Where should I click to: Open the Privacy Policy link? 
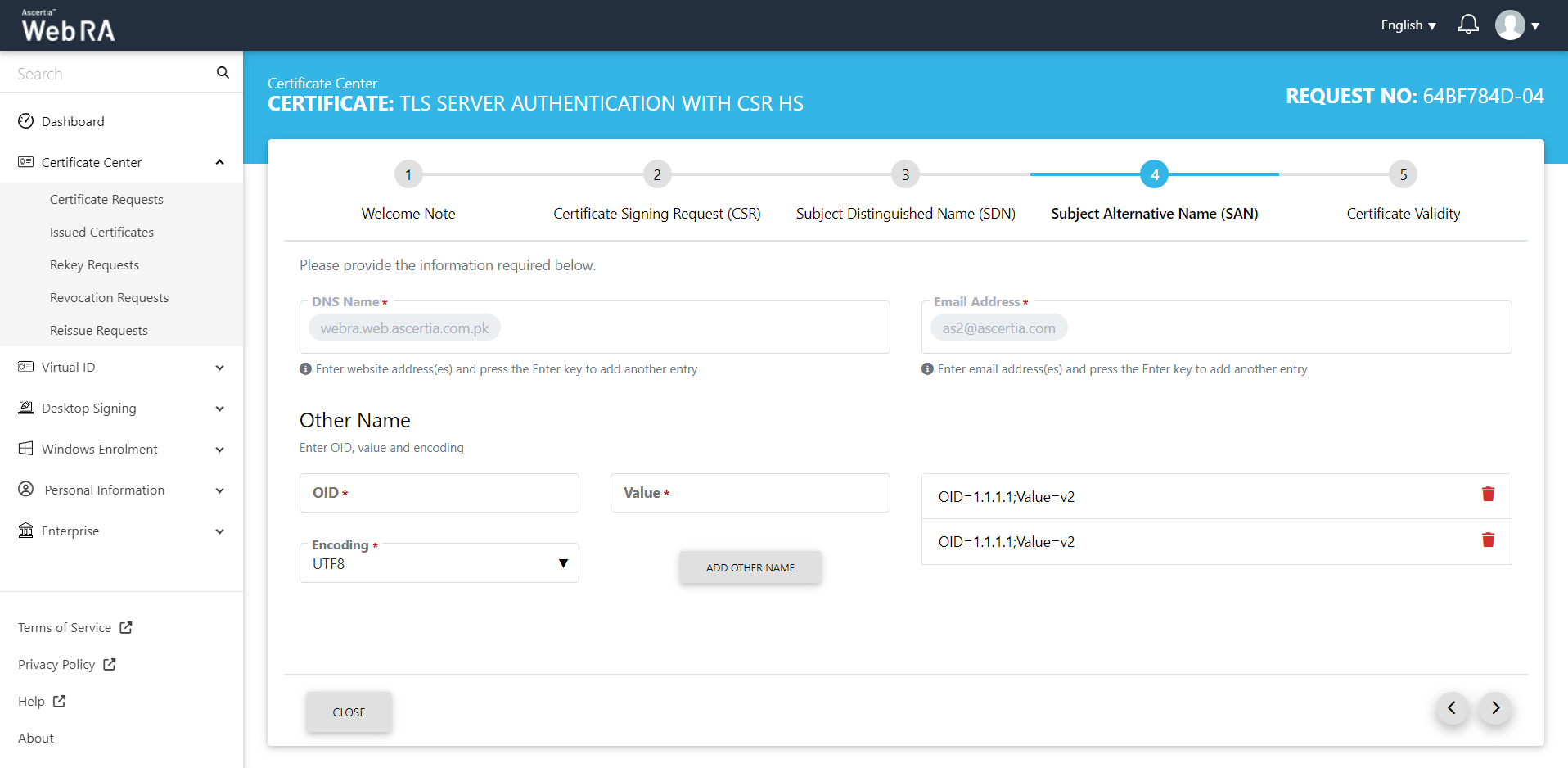[56, 664]
